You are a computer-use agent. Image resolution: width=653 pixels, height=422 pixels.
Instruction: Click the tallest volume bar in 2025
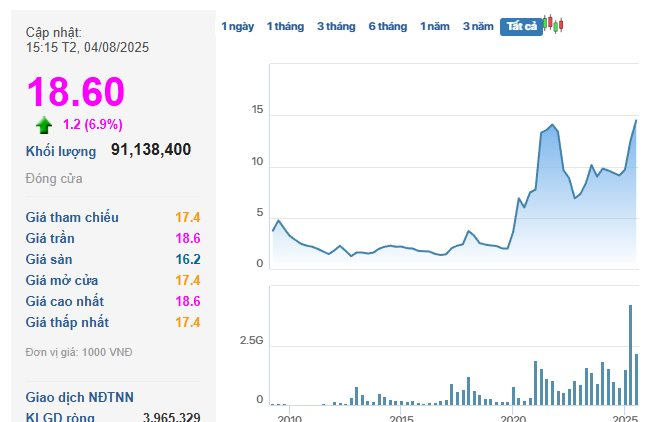tap(630, 355)
